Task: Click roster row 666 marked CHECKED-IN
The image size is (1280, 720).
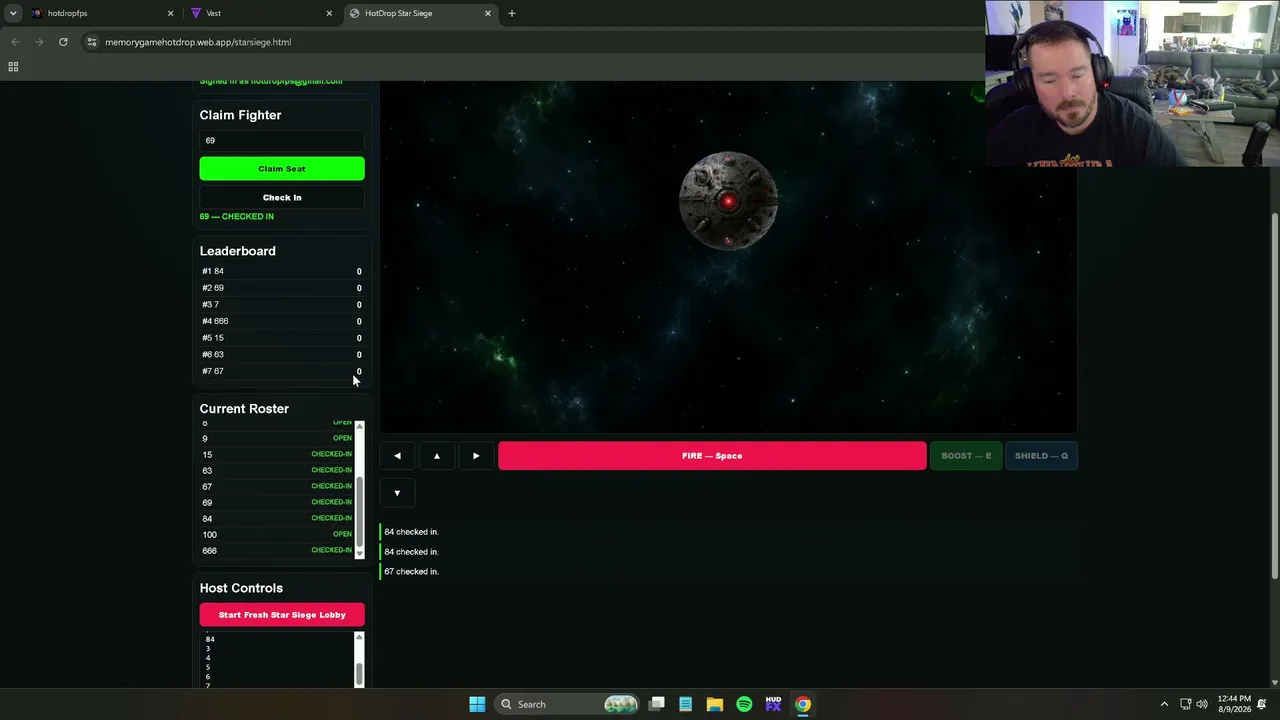Action: pyautogui.click(x=277, y=551)
